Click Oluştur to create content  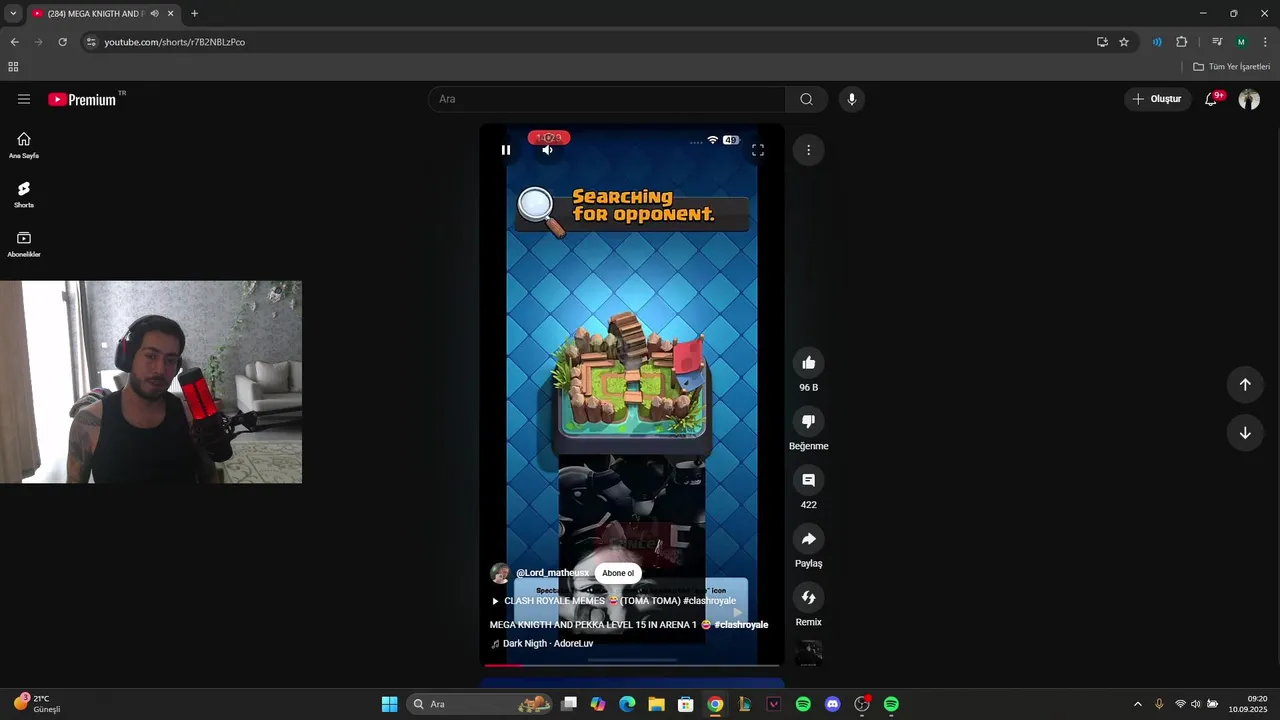point(1156,99)
